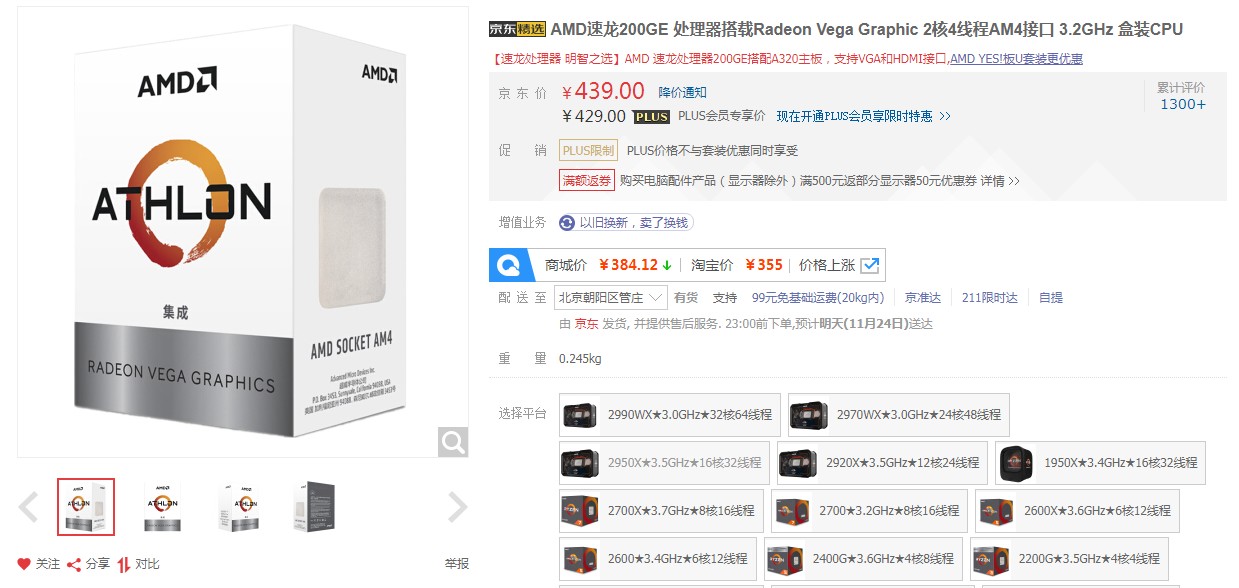The image size is (1239, 588).
Task: Open the AMD YES!板U套装更优惠 link
Action: [x=1016, y=59]
